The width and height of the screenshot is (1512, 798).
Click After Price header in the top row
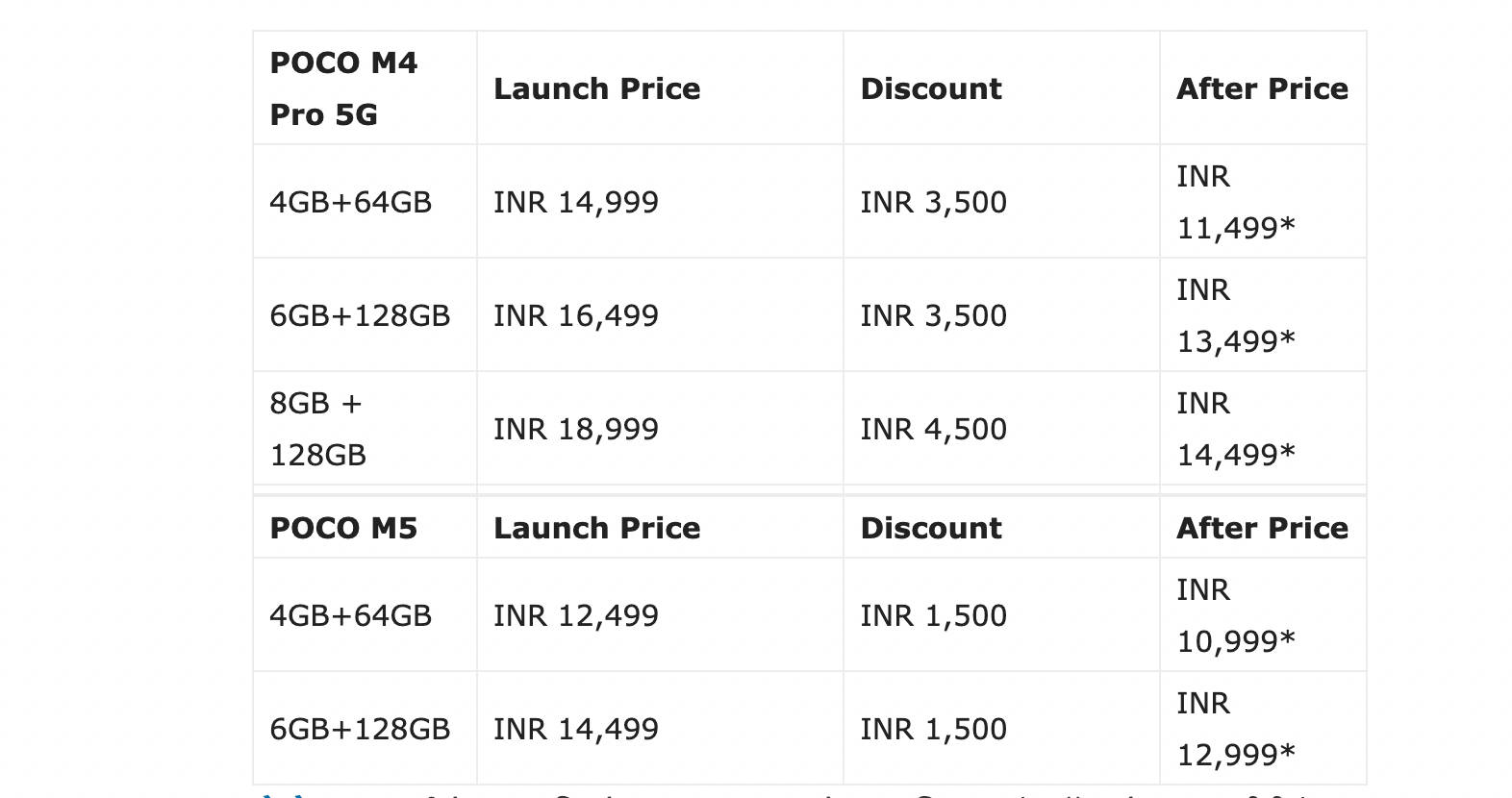[x=1262, y=88]
